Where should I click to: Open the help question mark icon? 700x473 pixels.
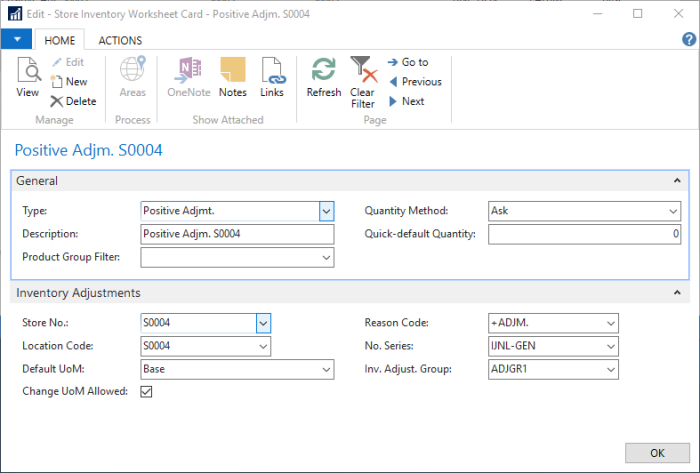pos(688,39)
